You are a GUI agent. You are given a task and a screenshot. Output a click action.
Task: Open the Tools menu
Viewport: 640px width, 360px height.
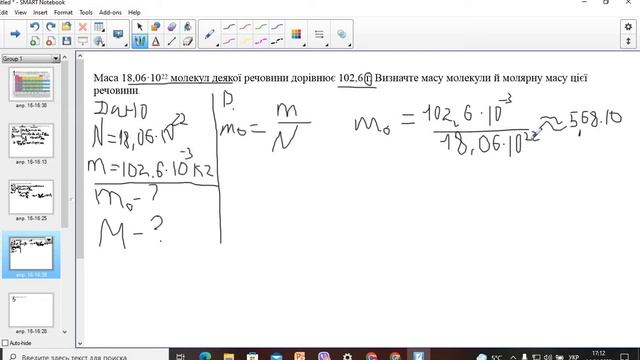coord(86,13)
